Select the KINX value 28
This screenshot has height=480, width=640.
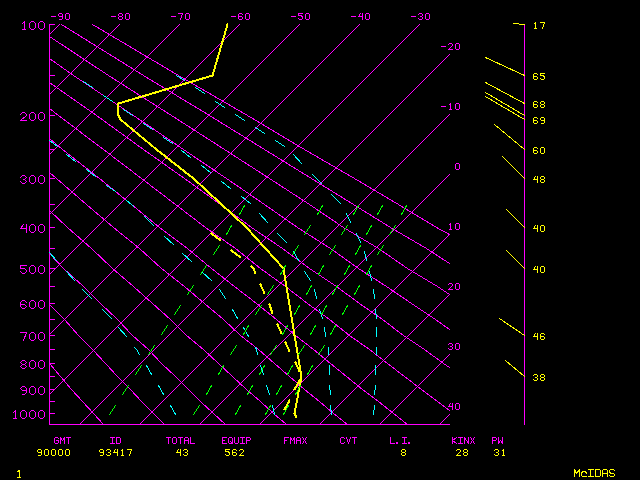tap(463, 452)
